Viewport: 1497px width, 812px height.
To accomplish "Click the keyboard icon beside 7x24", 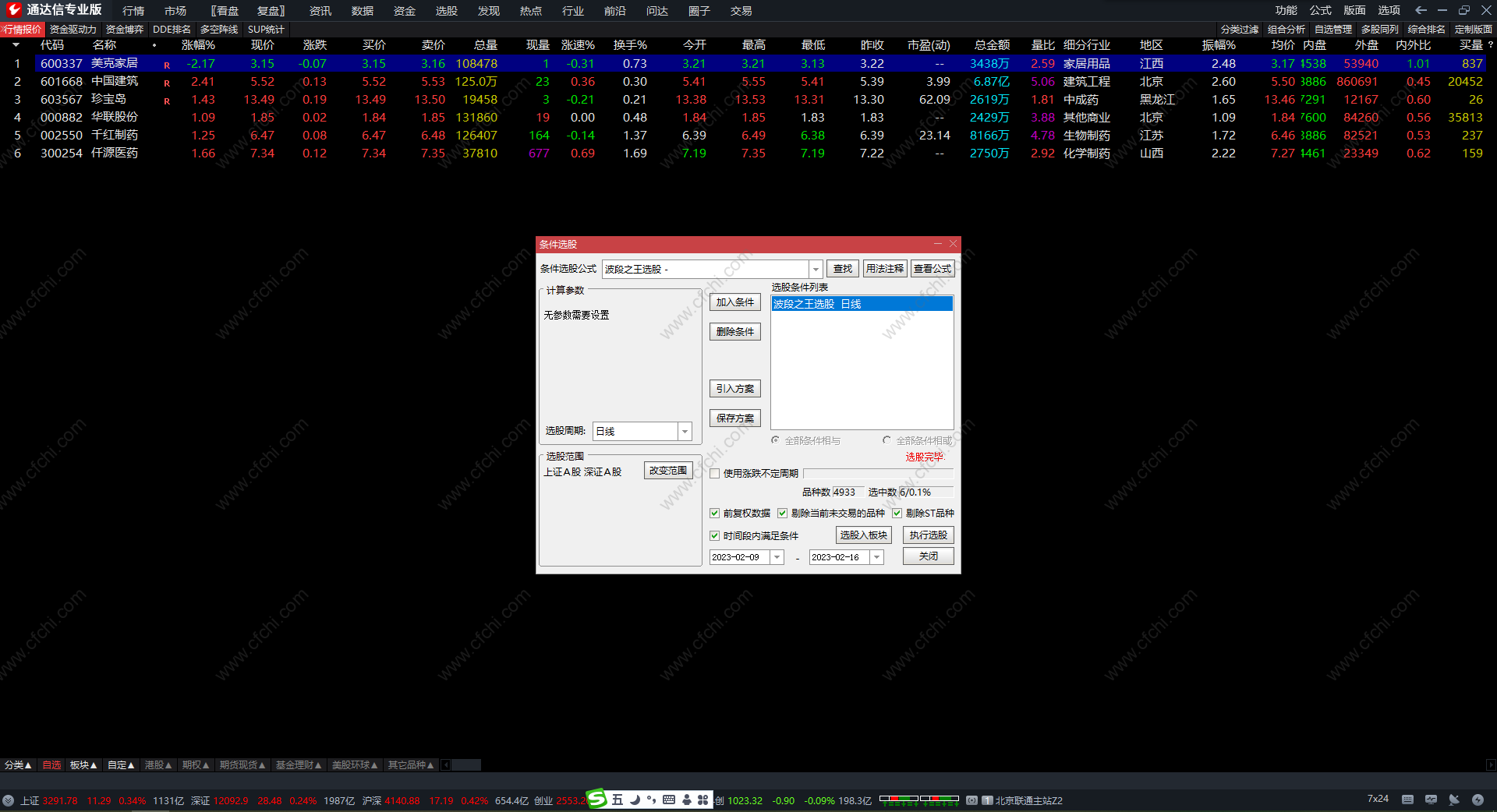I will (x=1407, y=800).
